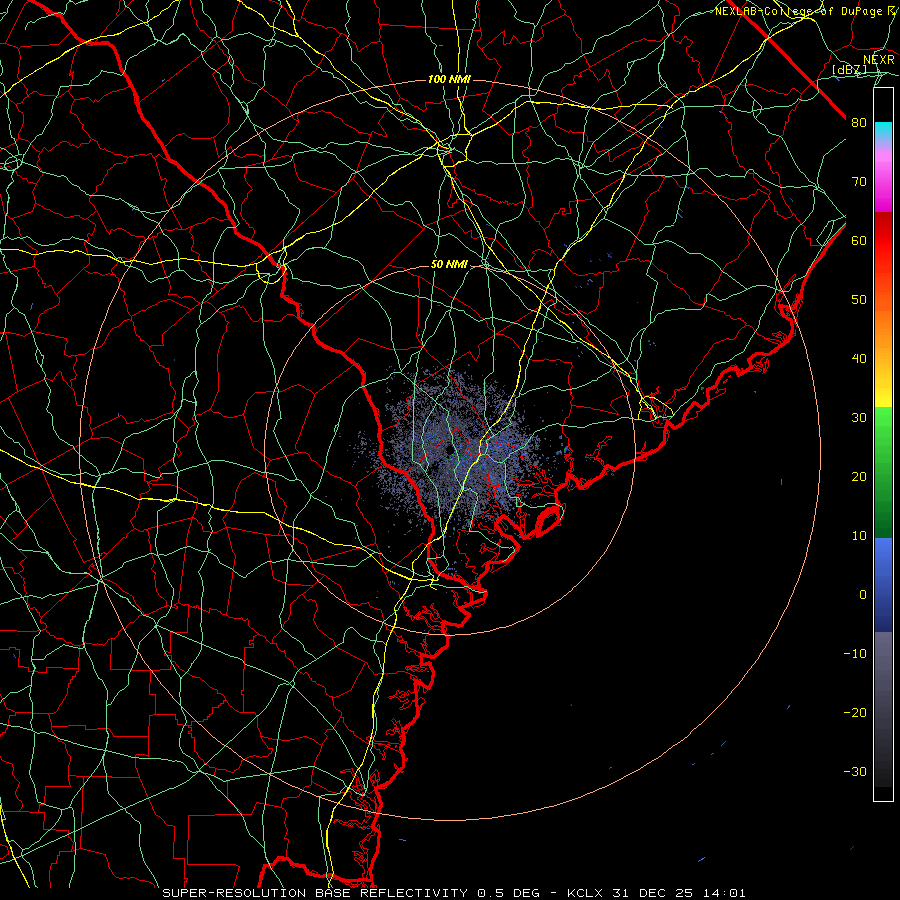Screen dimensions: 900x900
Task: Click the 'SUPER-RESOLUTION BASE REFLECTIVITY' product title
Action: click(x=315, y=893)
